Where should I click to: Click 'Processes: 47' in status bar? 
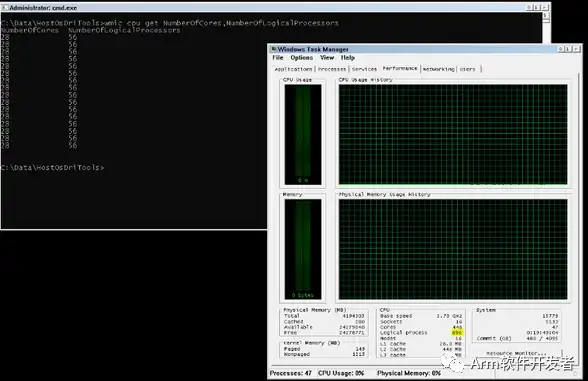291,373
